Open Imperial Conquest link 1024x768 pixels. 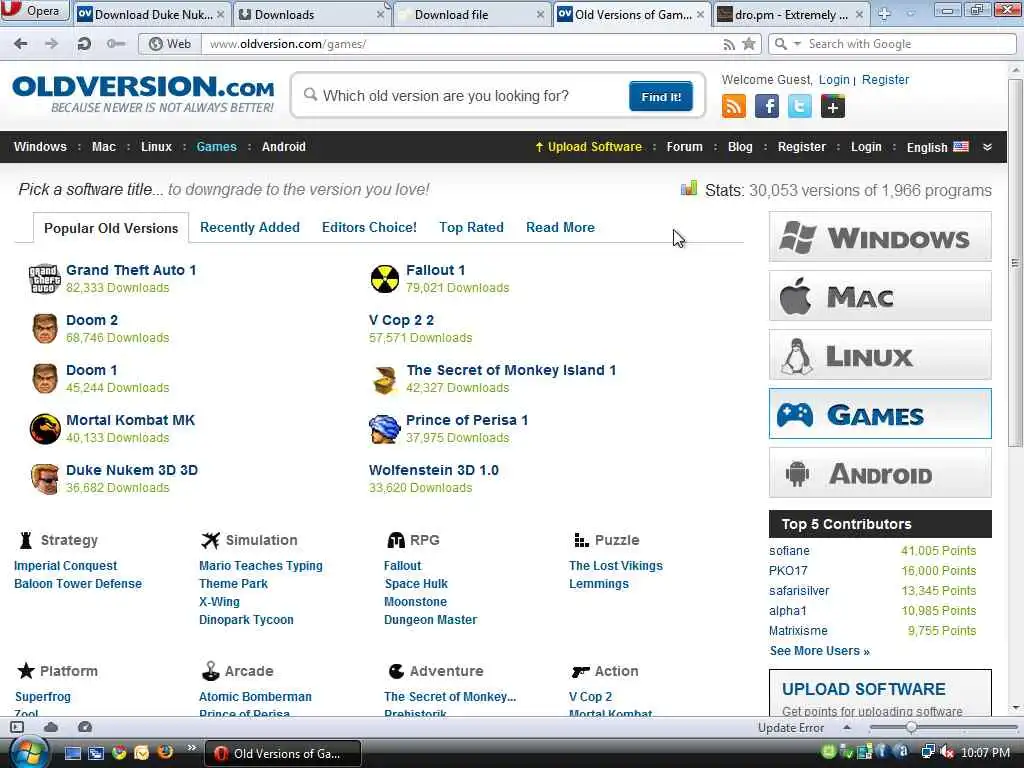pos(65,566)
